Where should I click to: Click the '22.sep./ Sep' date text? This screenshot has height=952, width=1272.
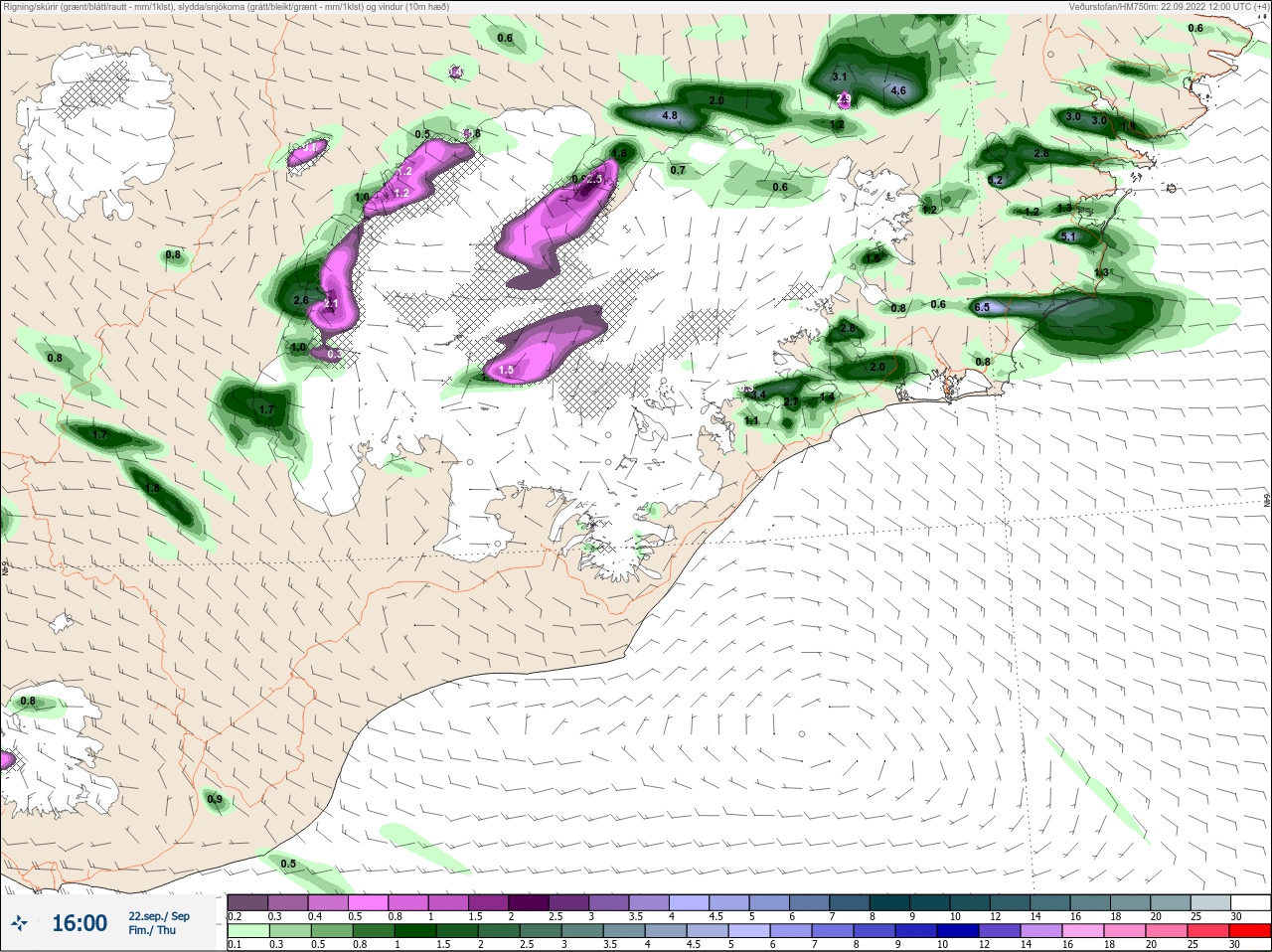(158, 916)
